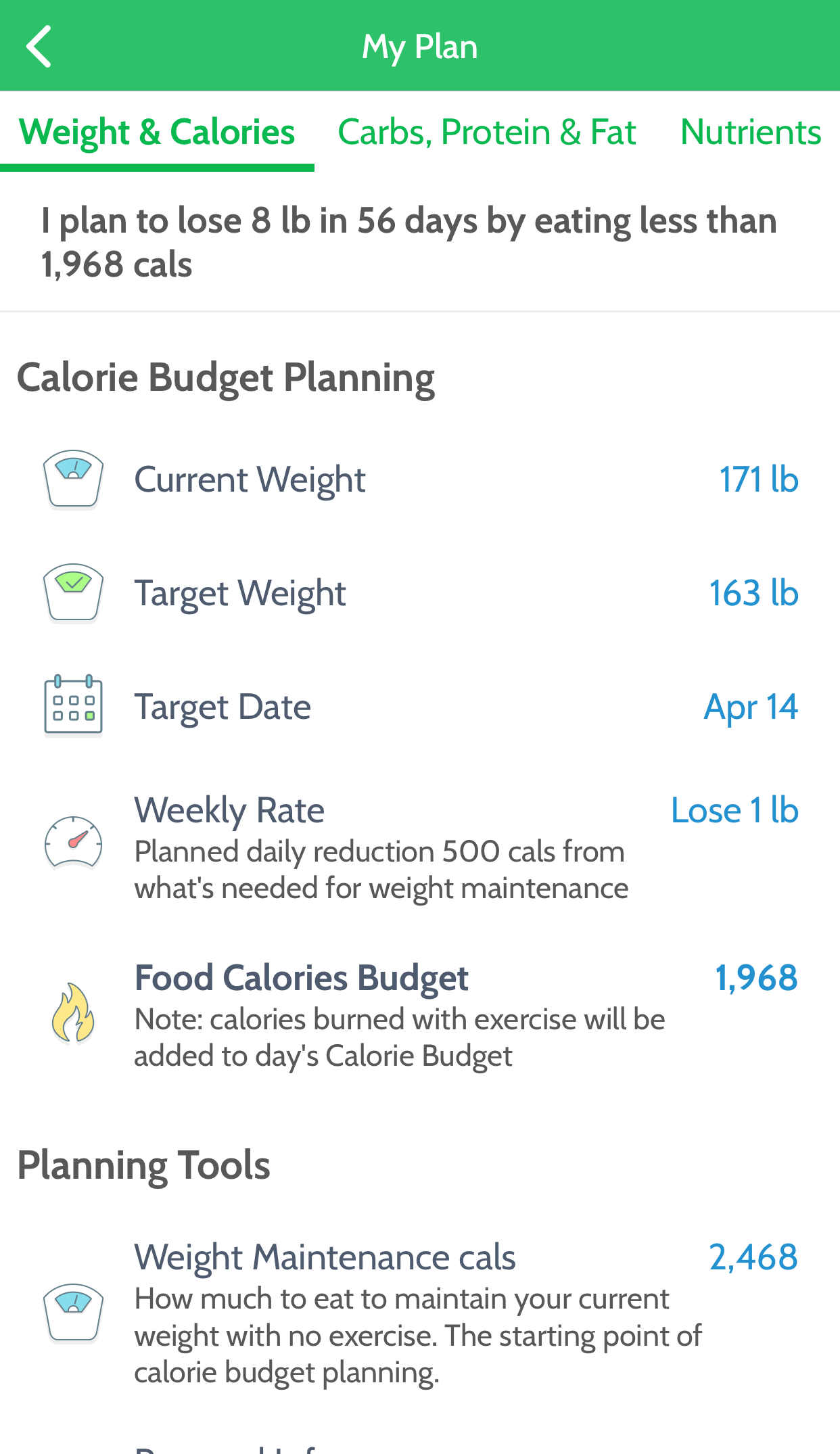Select the Weight & Calories tab

[157, 132]
